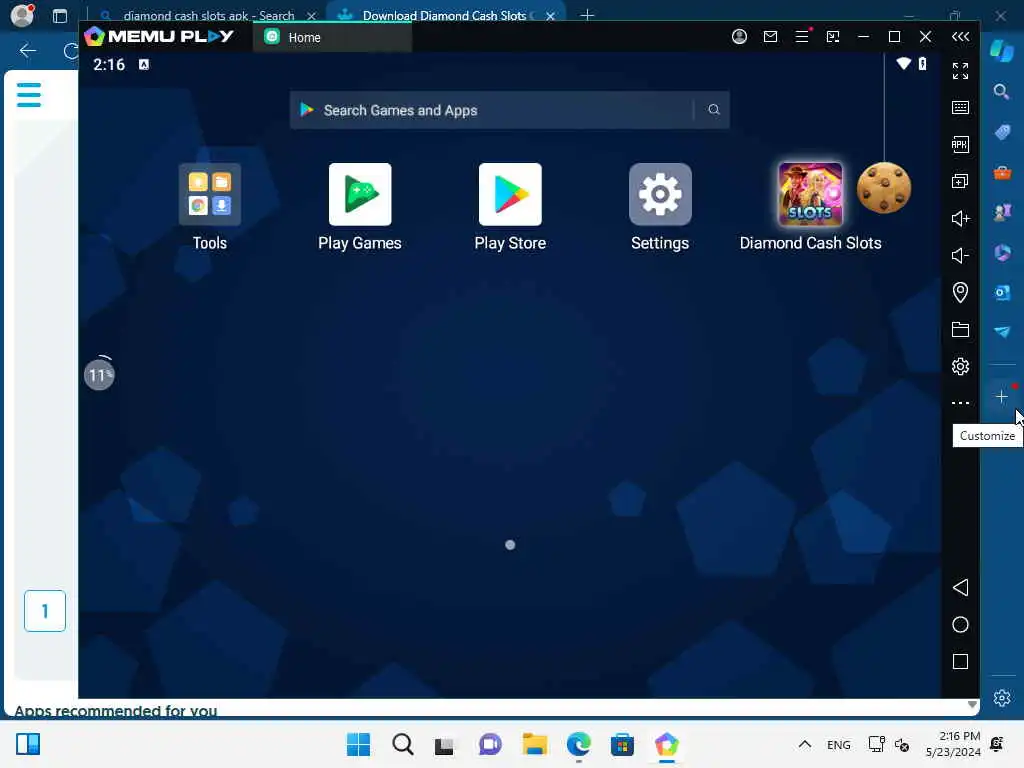1024x768 pixels.
Task: Collapse the MEmu sidebar arrows
Action: [960, 37]
